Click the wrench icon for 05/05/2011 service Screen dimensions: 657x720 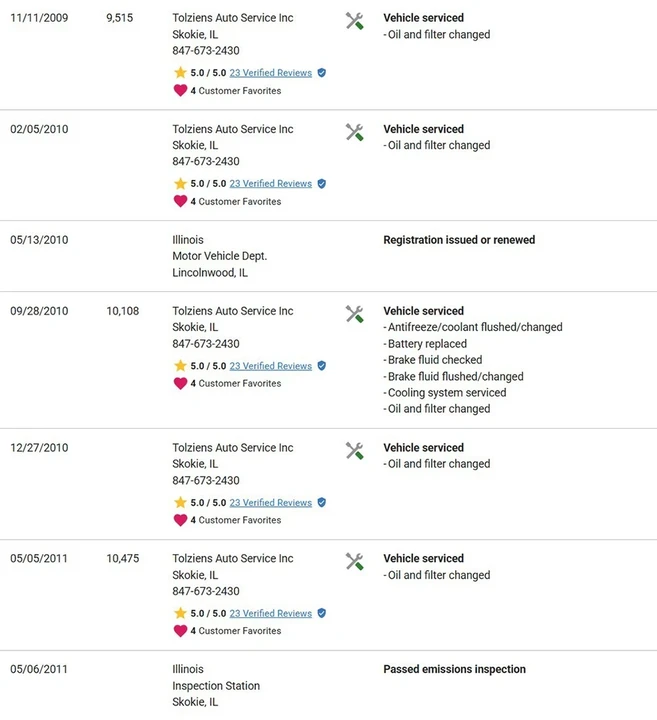[x=354, y=562]
